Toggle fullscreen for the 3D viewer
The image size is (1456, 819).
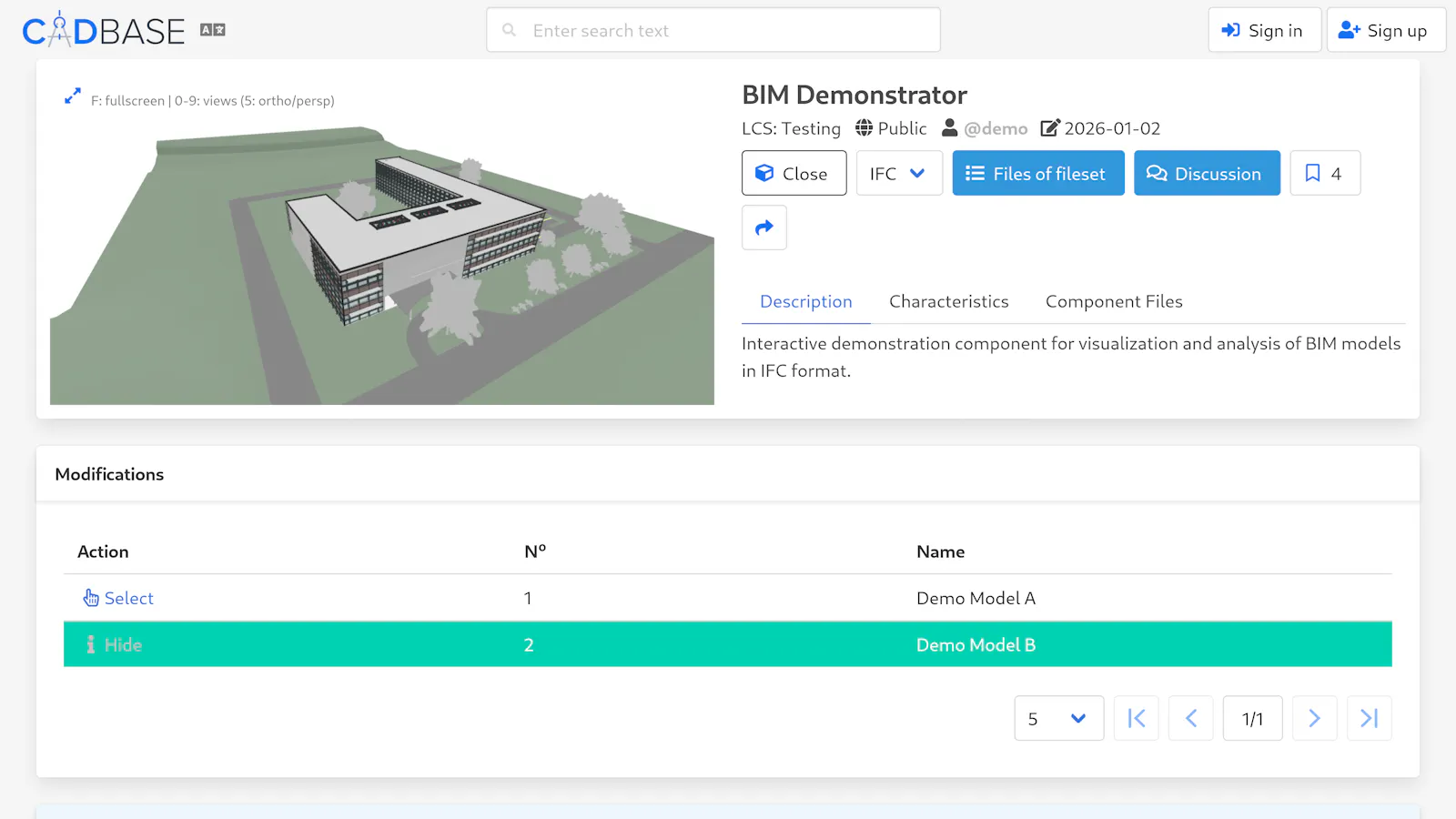point(73,96)
